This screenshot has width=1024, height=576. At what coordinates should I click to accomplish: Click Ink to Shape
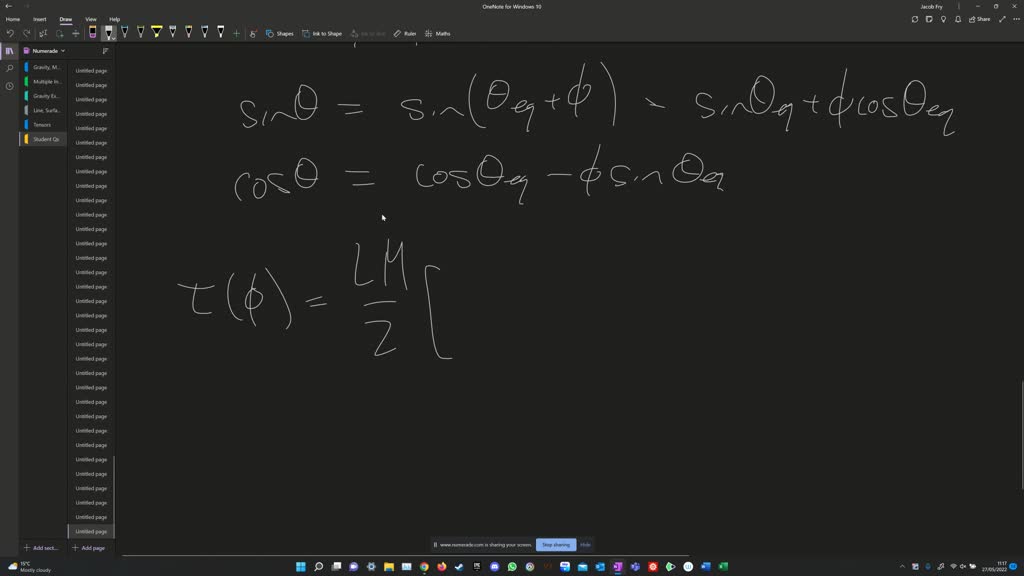(x=322, y=33)
